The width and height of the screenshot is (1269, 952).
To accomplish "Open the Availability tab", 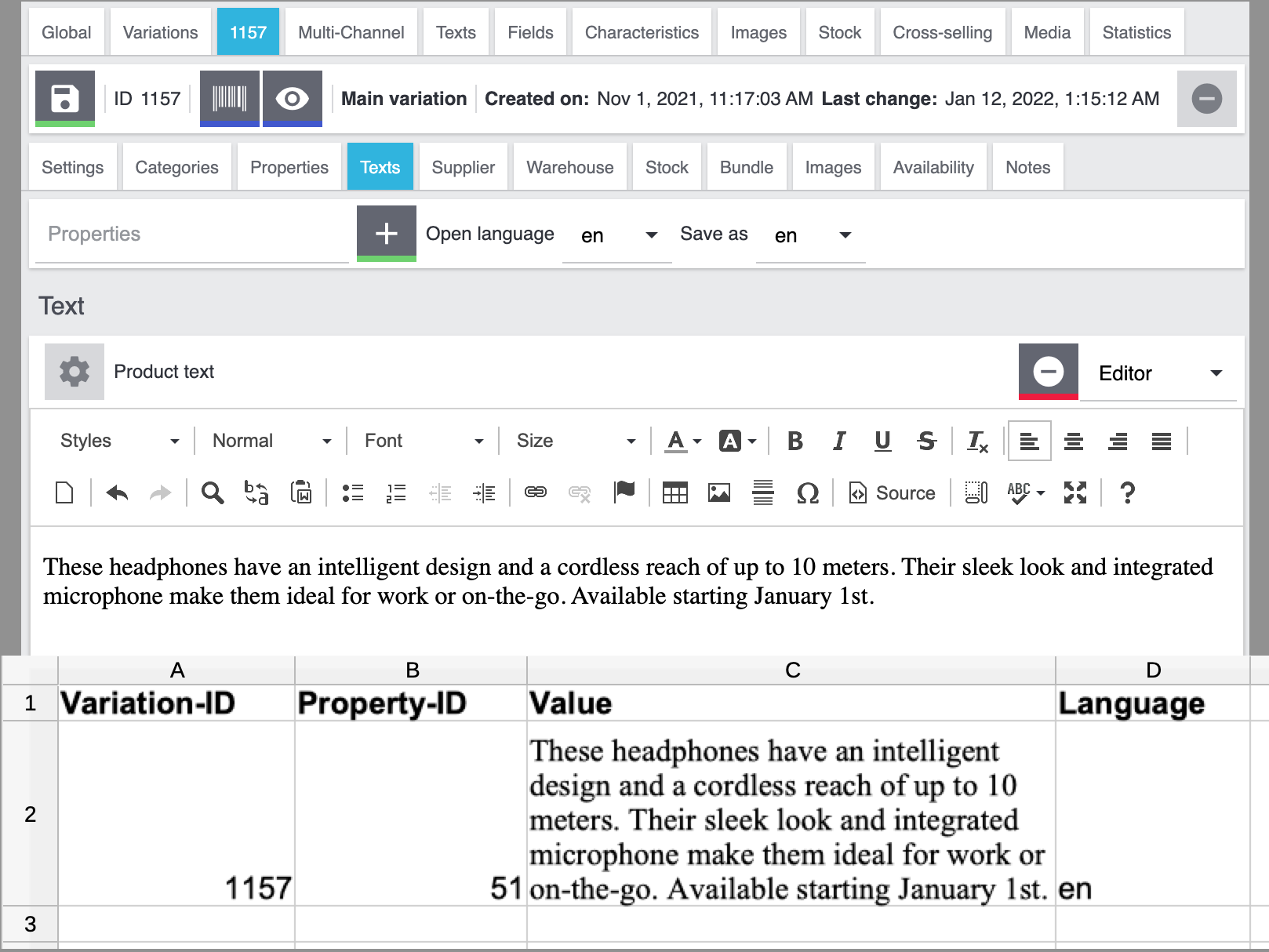I will [933, 167].
